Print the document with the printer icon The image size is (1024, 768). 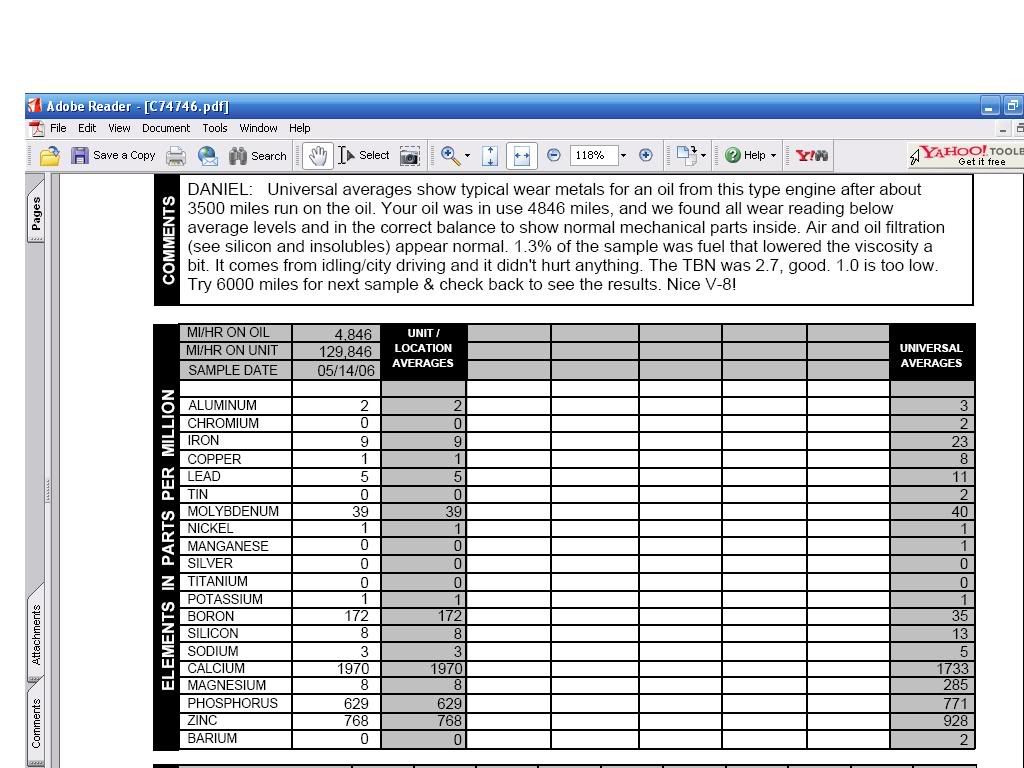click(x=176, y=155)
